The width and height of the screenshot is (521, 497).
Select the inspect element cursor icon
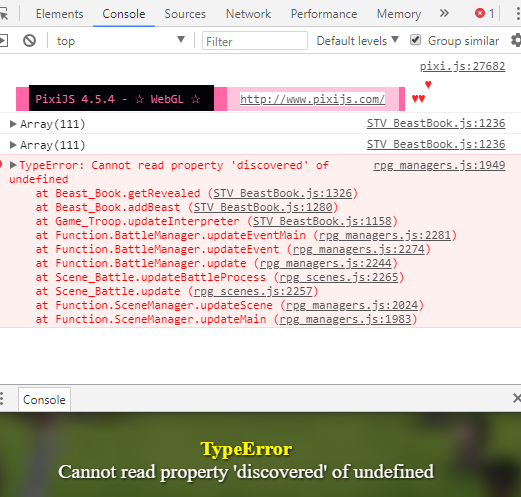[4, 14]
